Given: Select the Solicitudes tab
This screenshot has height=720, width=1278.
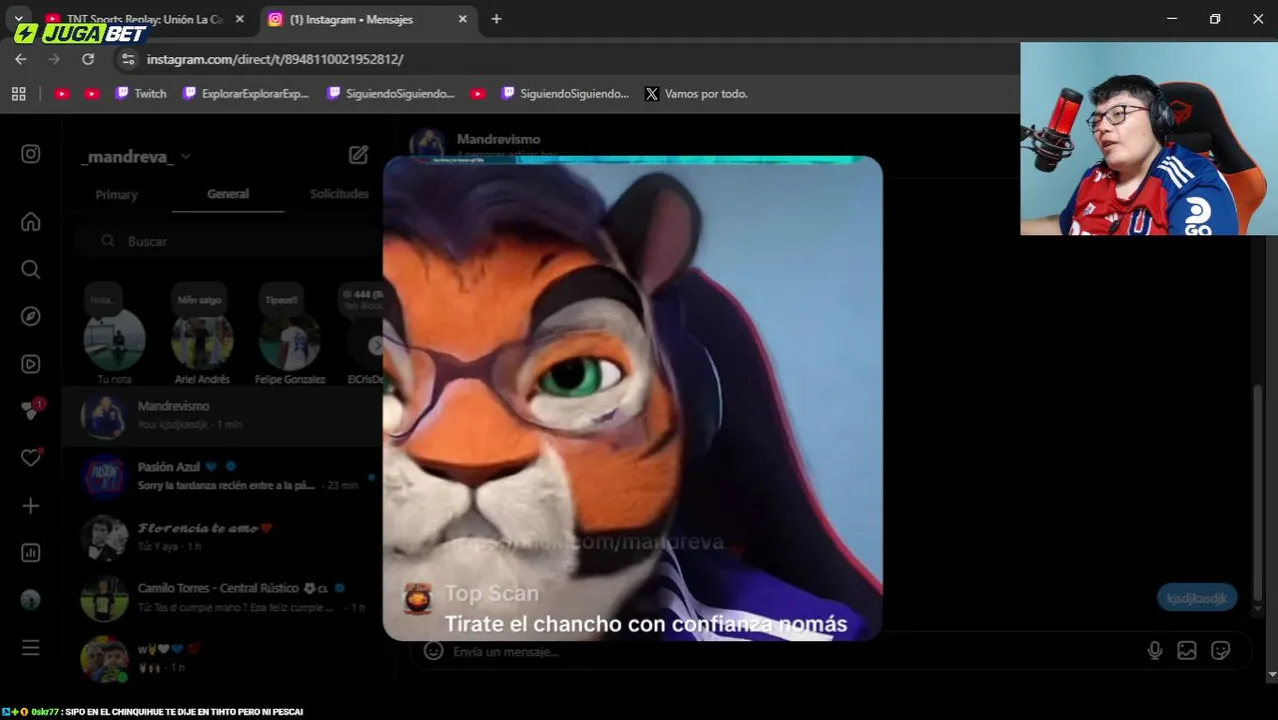Looking at the screenshot, I should click(x=339, y=194).
